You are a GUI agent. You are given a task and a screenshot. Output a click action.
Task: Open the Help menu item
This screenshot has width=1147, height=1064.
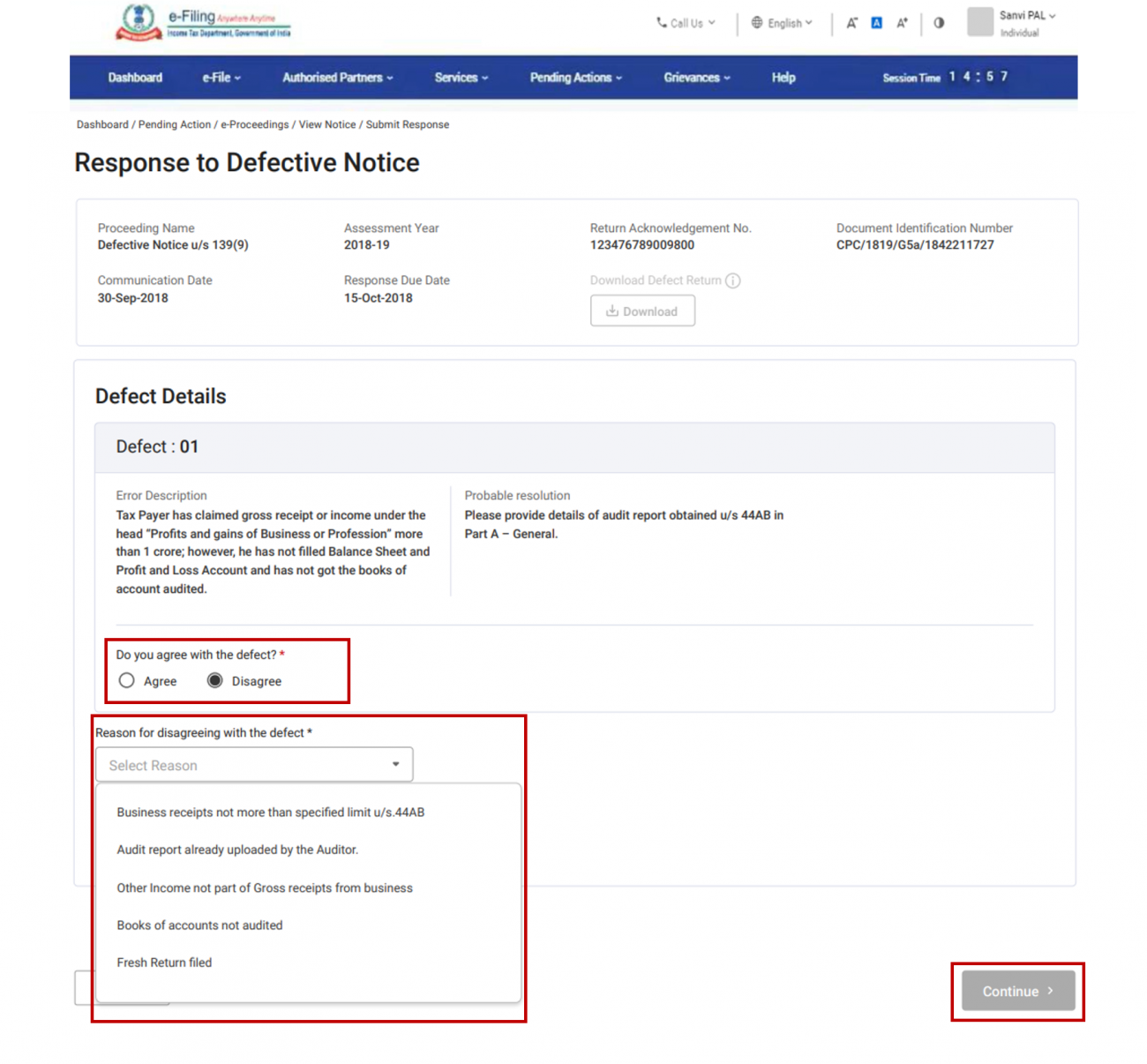[783, 78]
